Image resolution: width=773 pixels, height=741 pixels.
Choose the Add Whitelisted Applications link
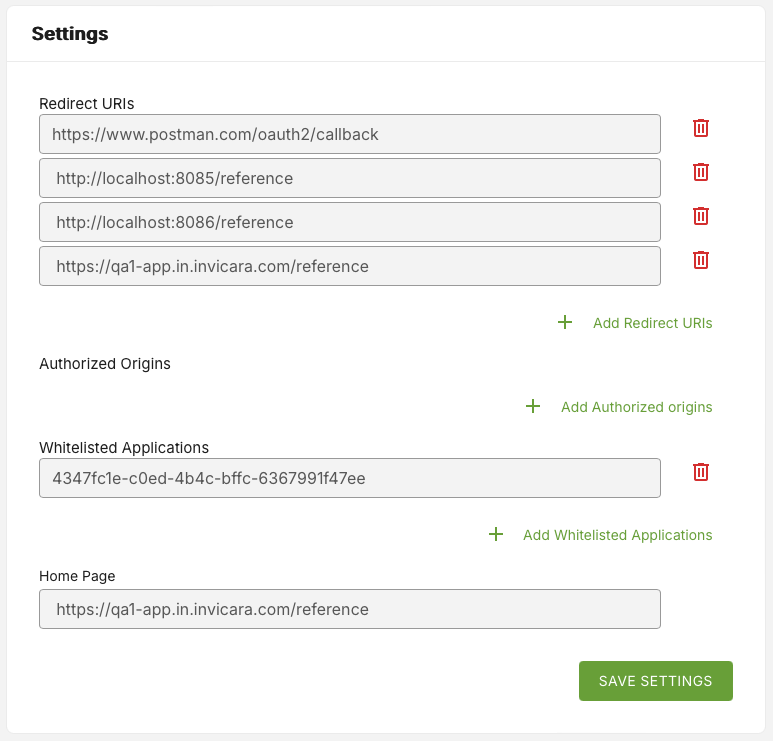[617, 535]
